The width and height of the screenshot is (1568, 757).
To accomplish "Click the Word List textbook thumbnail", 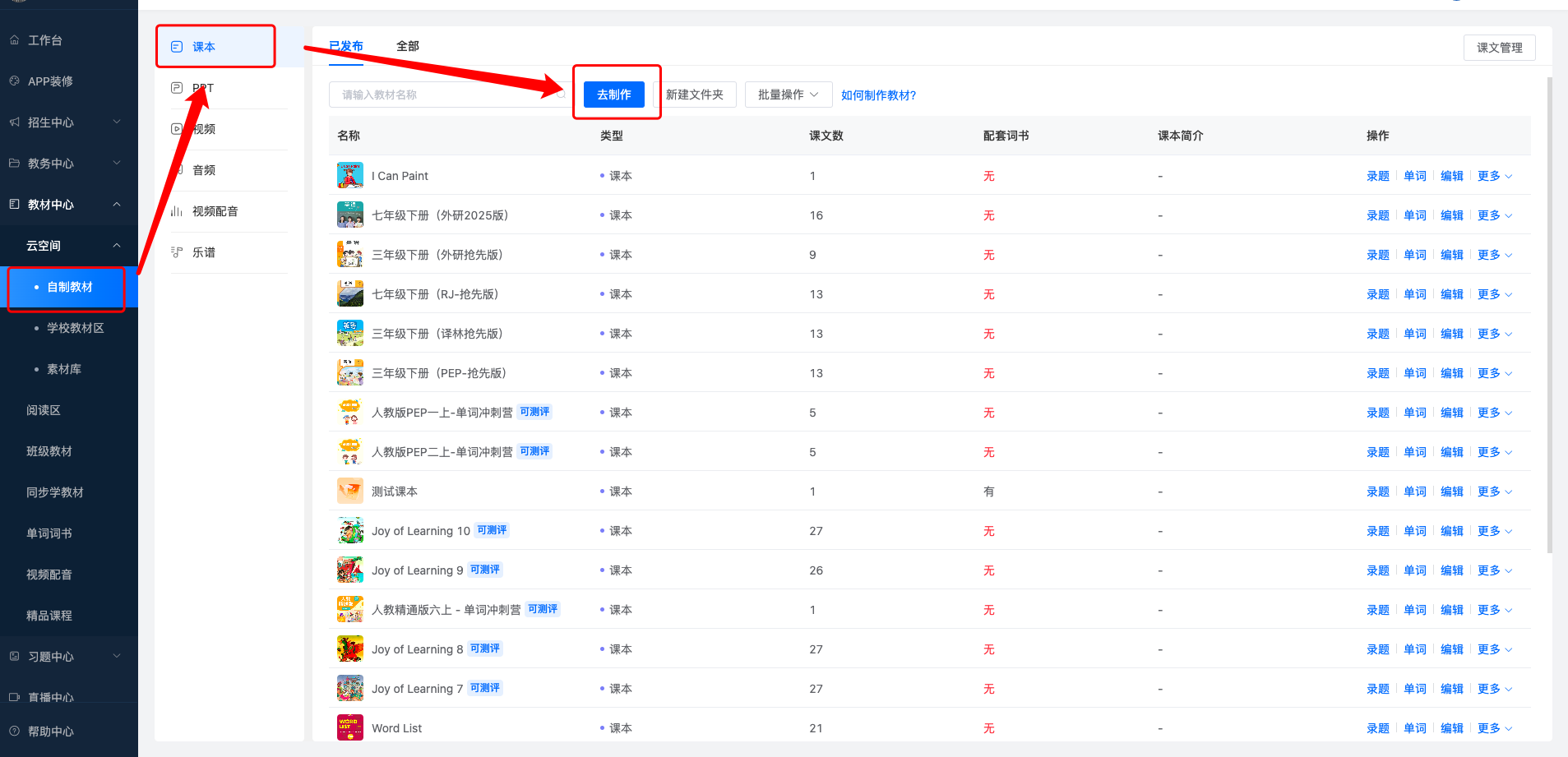I will (349, 727).
